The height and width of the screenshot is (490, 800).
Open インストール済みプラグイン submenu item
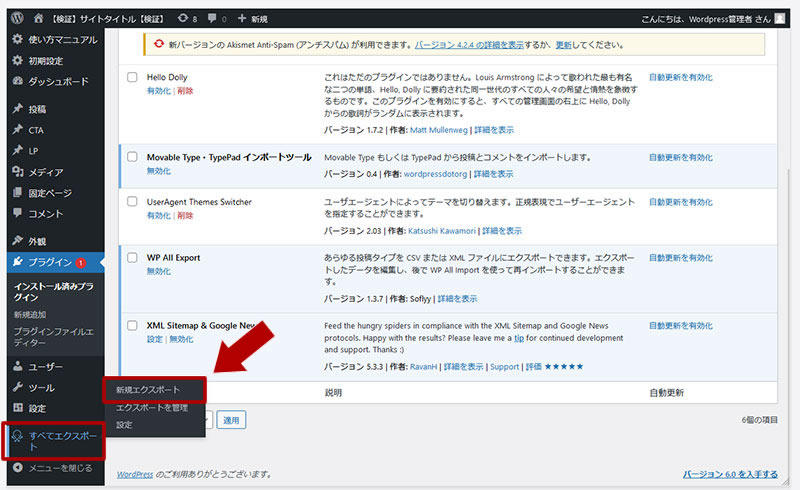pyautogui.click(x=54, y=291)
